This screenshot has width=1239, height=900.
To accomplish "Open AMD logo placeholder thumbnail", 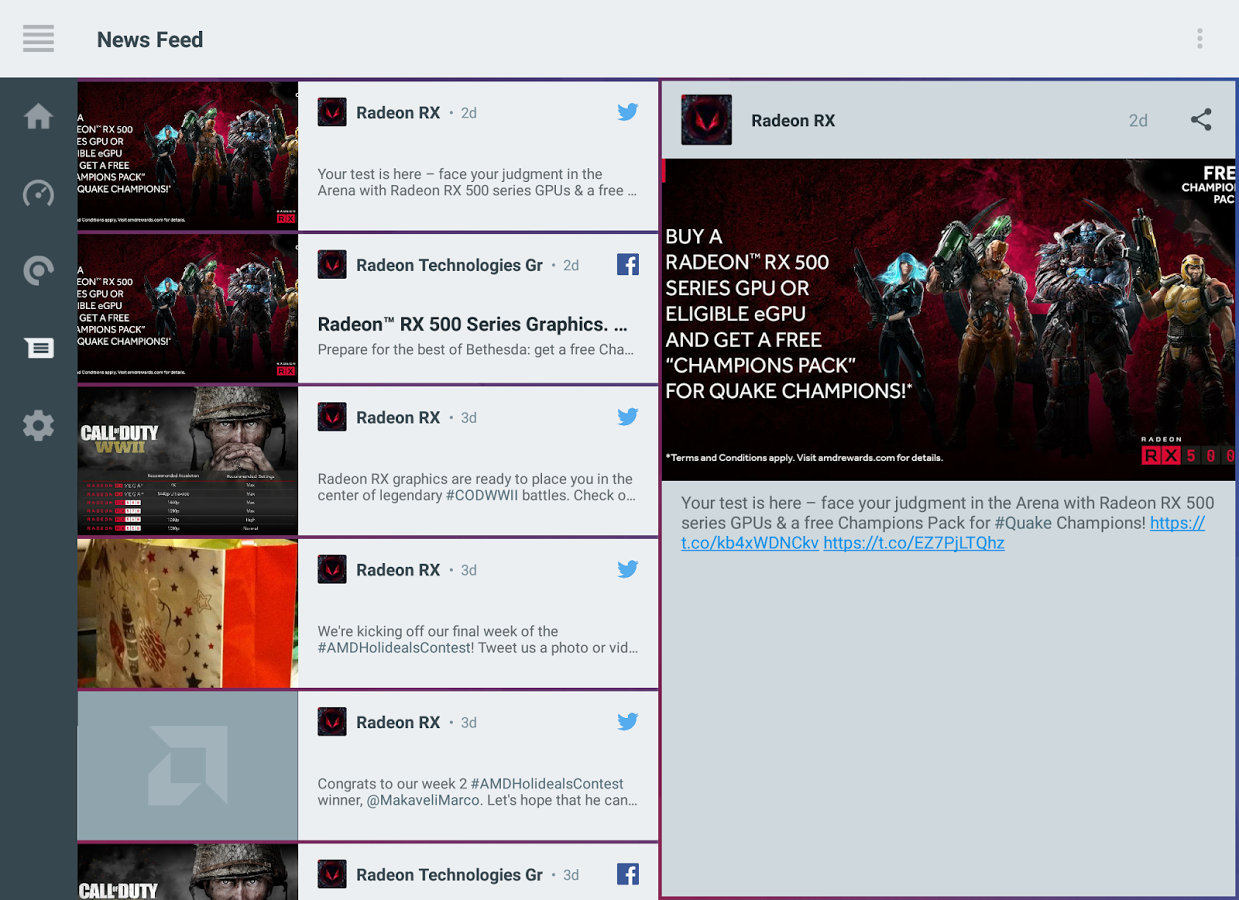I will tap(188, 766).
